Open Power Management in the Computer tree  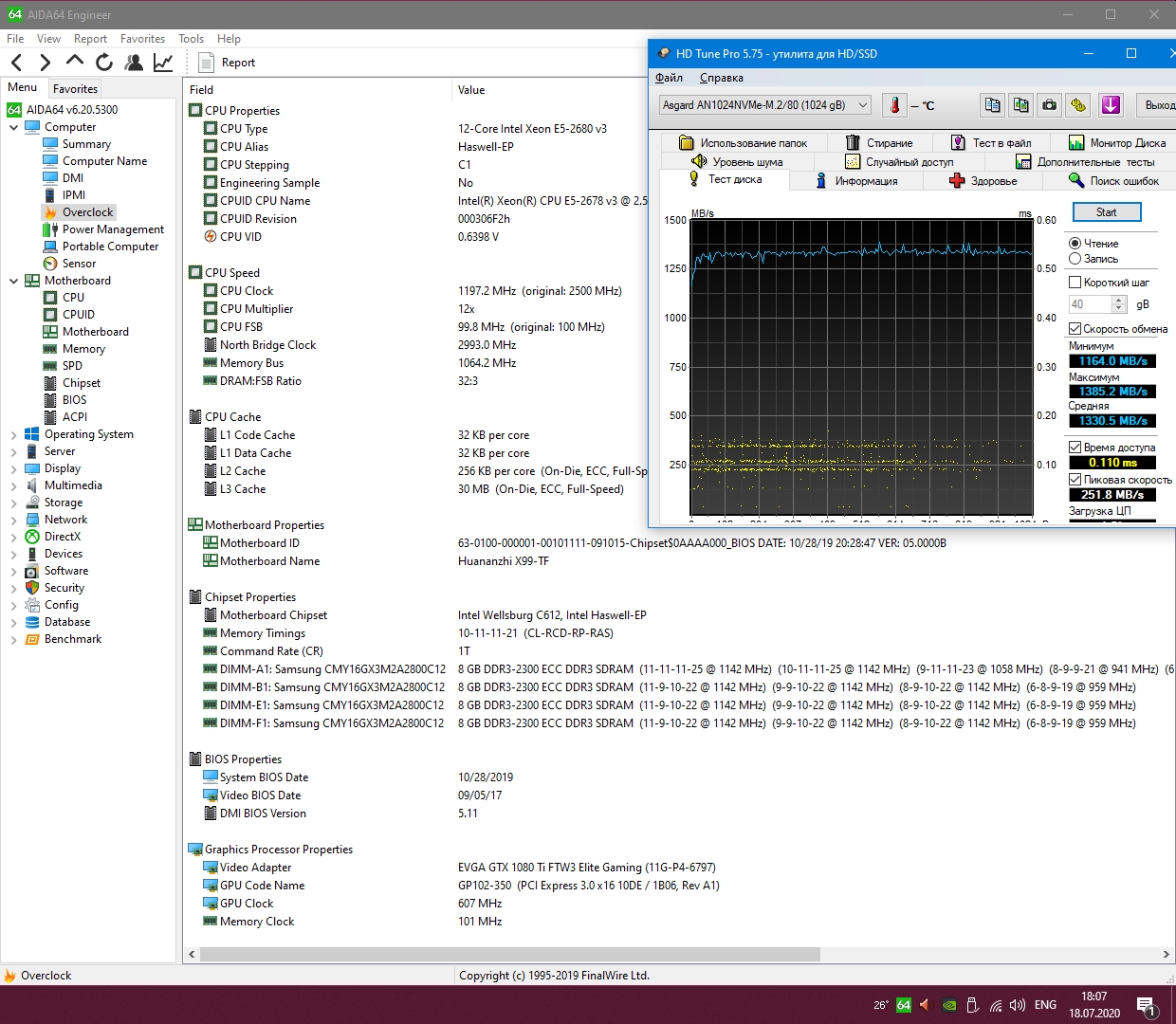coord(113,229)
